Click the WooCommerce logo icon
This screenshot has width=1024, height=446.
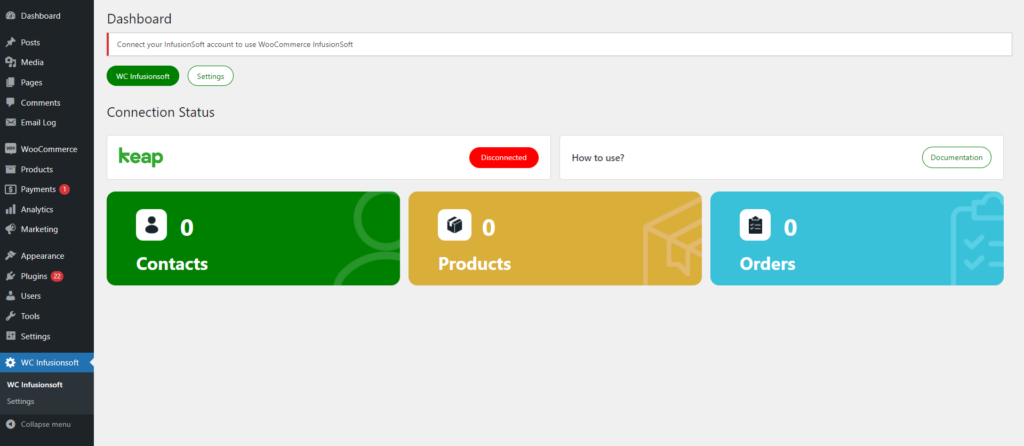(x=10, y=150)
